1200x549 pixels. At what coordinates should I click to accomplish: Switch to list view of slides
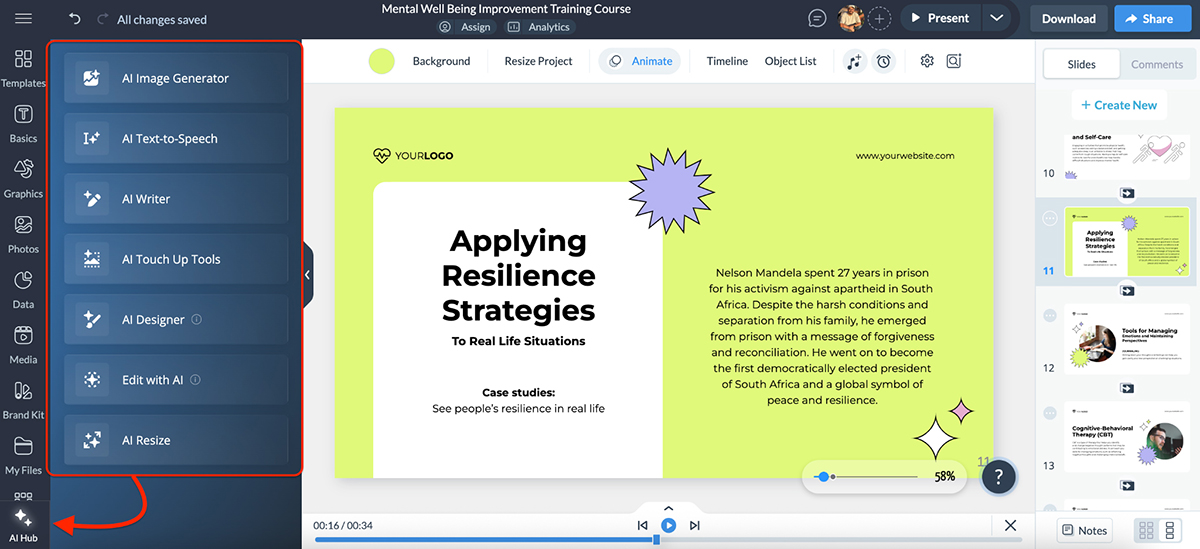(1171, 530)
